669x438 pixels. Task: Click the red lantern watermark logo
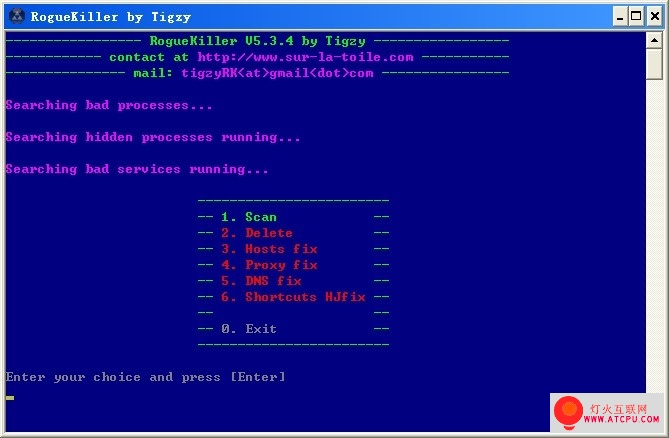(568, 412)
